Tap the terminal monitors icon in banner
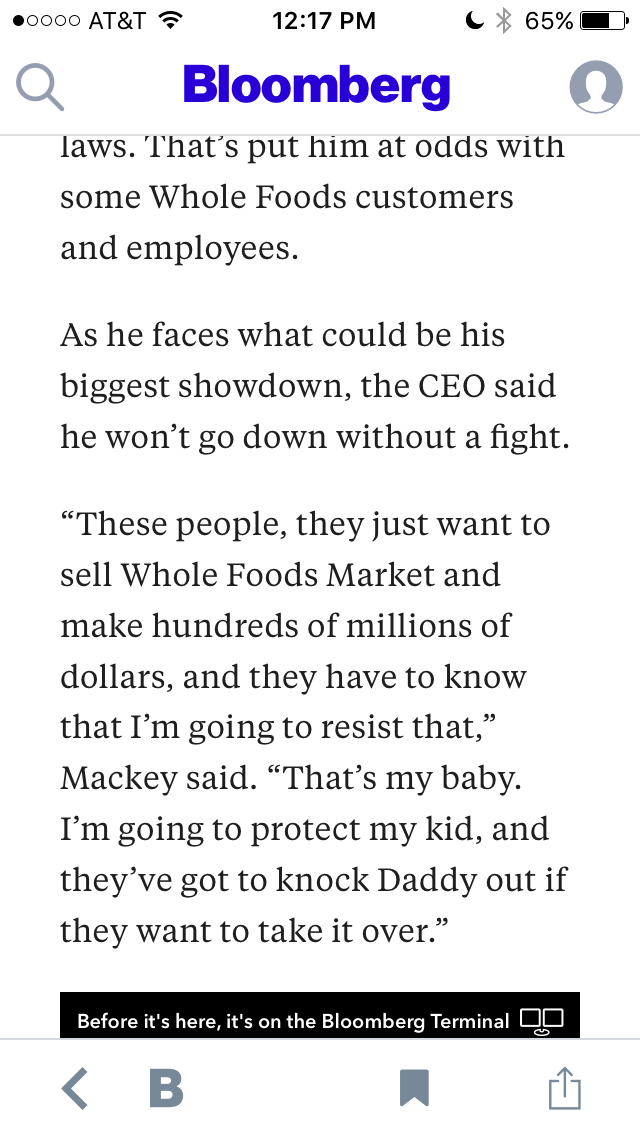 pos(542,1021)
